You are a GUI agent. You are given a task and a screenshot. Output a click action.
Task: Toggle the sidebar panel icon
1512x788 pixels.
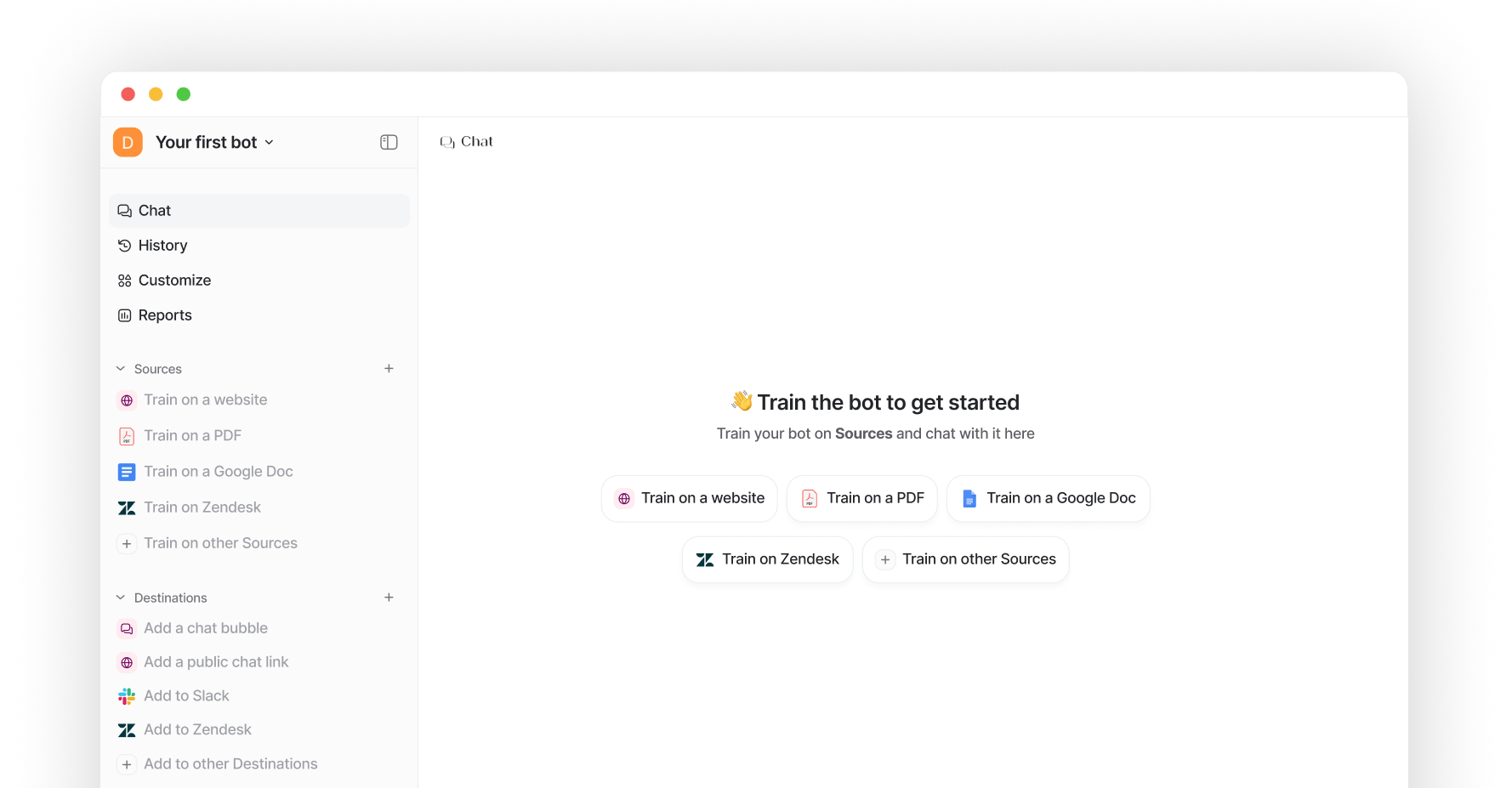pos(389,142)
